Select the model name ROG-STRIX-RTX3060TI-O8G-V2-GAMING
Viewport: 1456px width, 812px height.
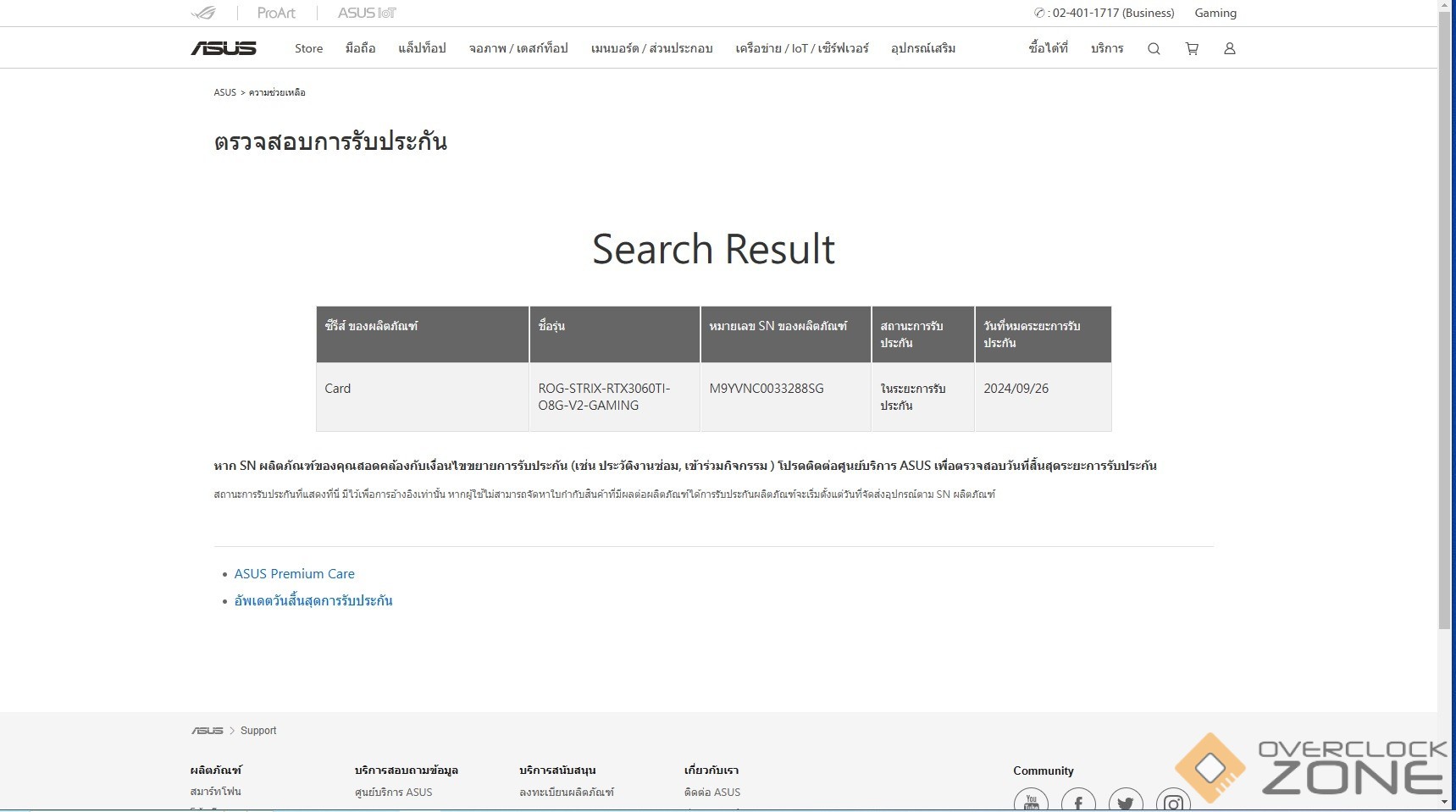(x=604, y=397)
